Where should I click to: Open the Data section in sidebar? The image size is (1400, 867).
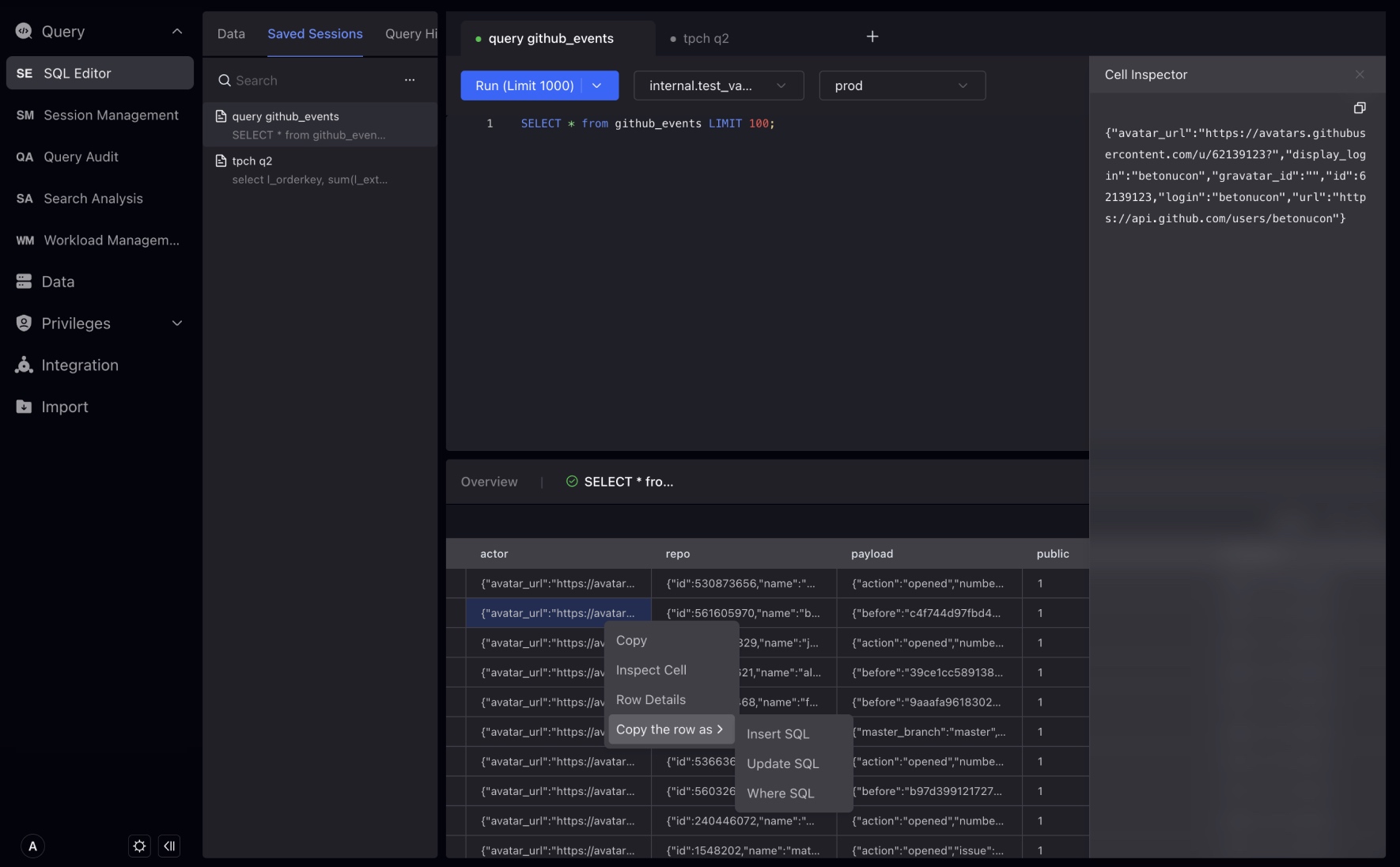coord(58,282)
